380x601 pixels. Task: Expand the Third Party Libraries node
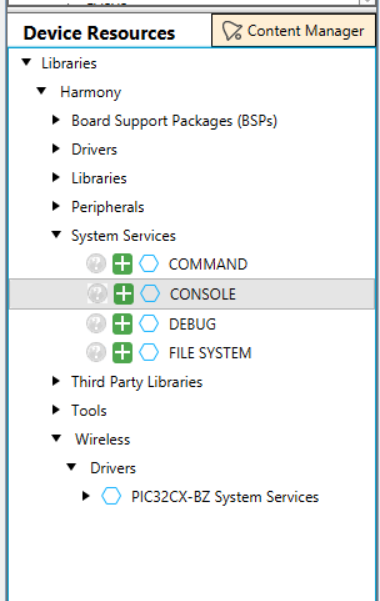tap(56, 381)
